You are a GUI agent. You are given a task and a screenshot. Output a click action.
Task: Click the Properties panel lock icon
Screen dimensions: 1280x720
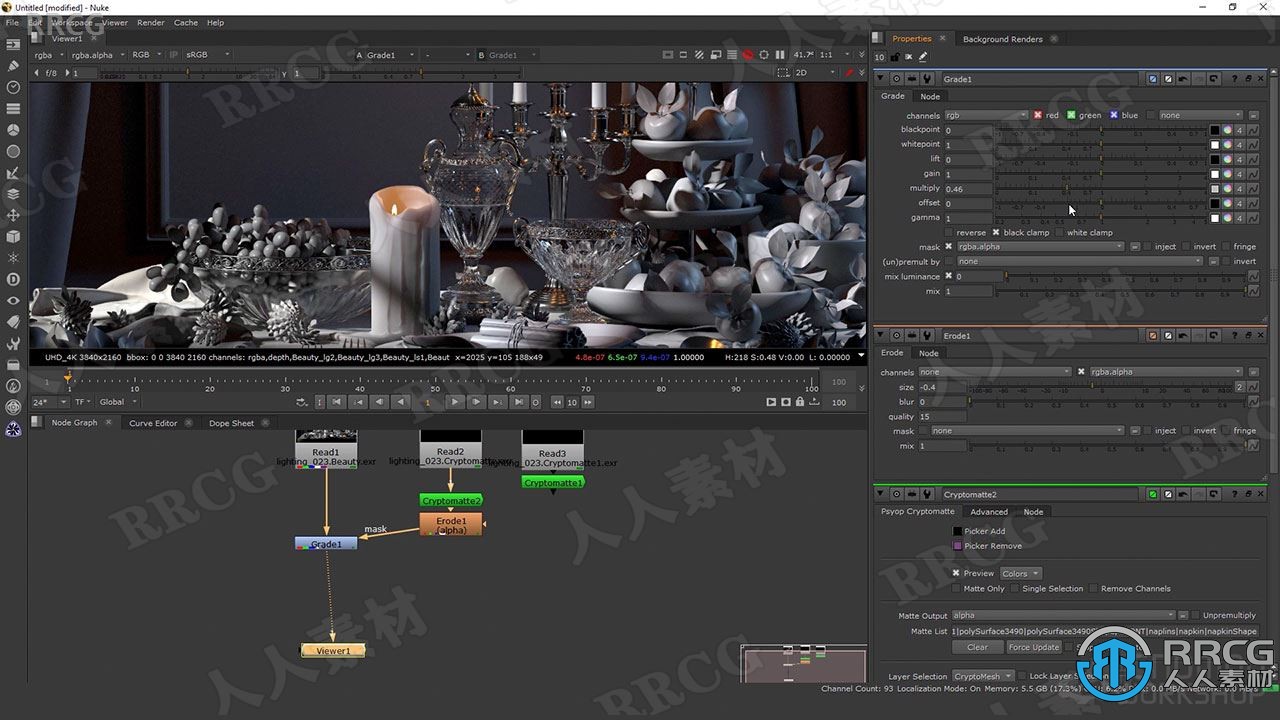894,57
